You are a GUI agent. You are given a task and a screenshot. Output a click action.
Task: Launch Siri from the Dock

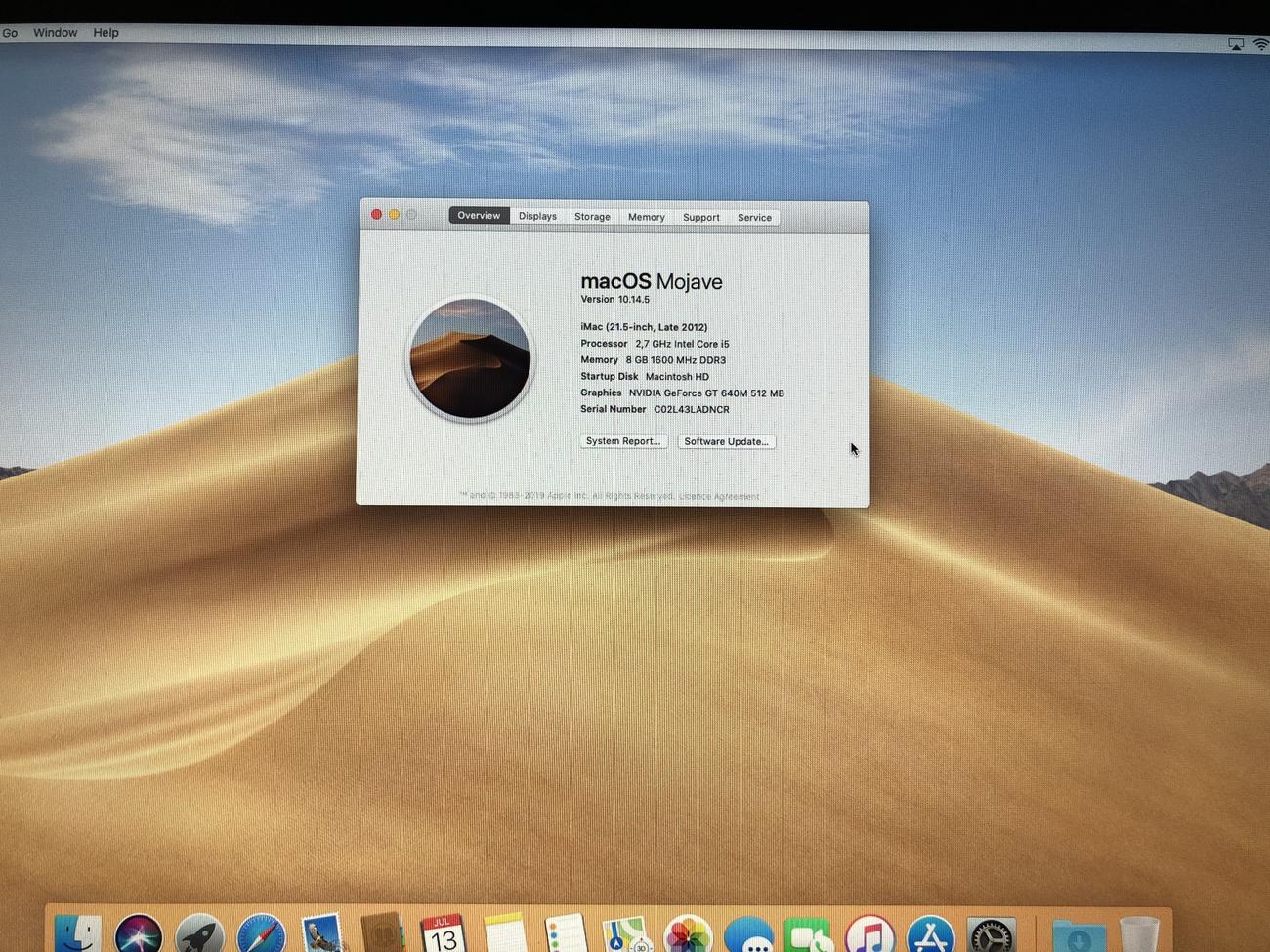(x=139, y=934)
